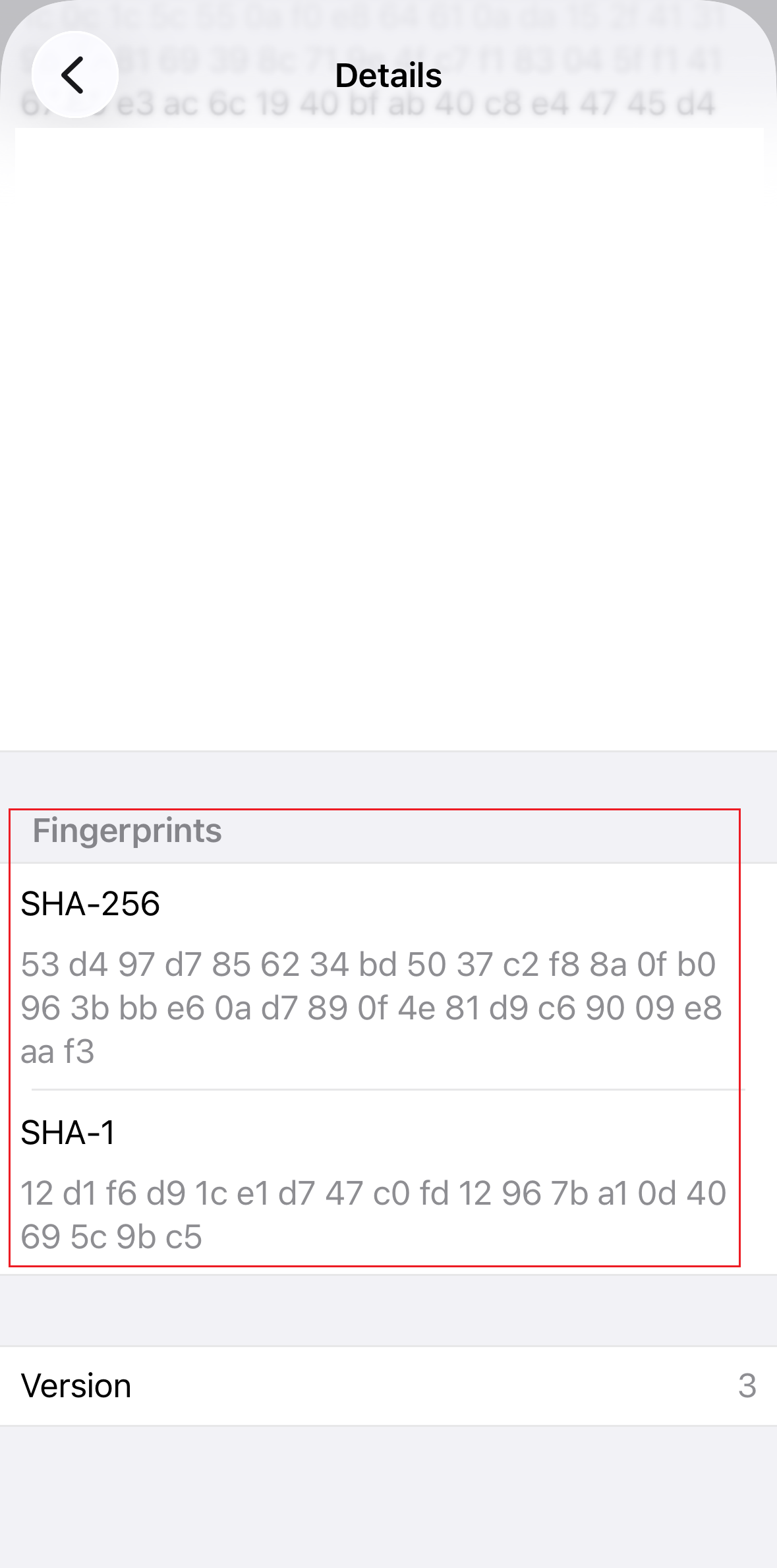Tap the Fingerprints section header
Screen dimensions: 777x1568
127,832
